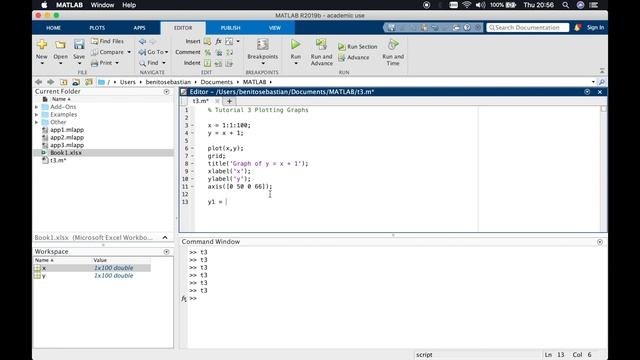Image resolution: width=640 pixels, height=360 pixels.
Task: Select app1.mlapp in Current Folder
Action: point(67,130)
